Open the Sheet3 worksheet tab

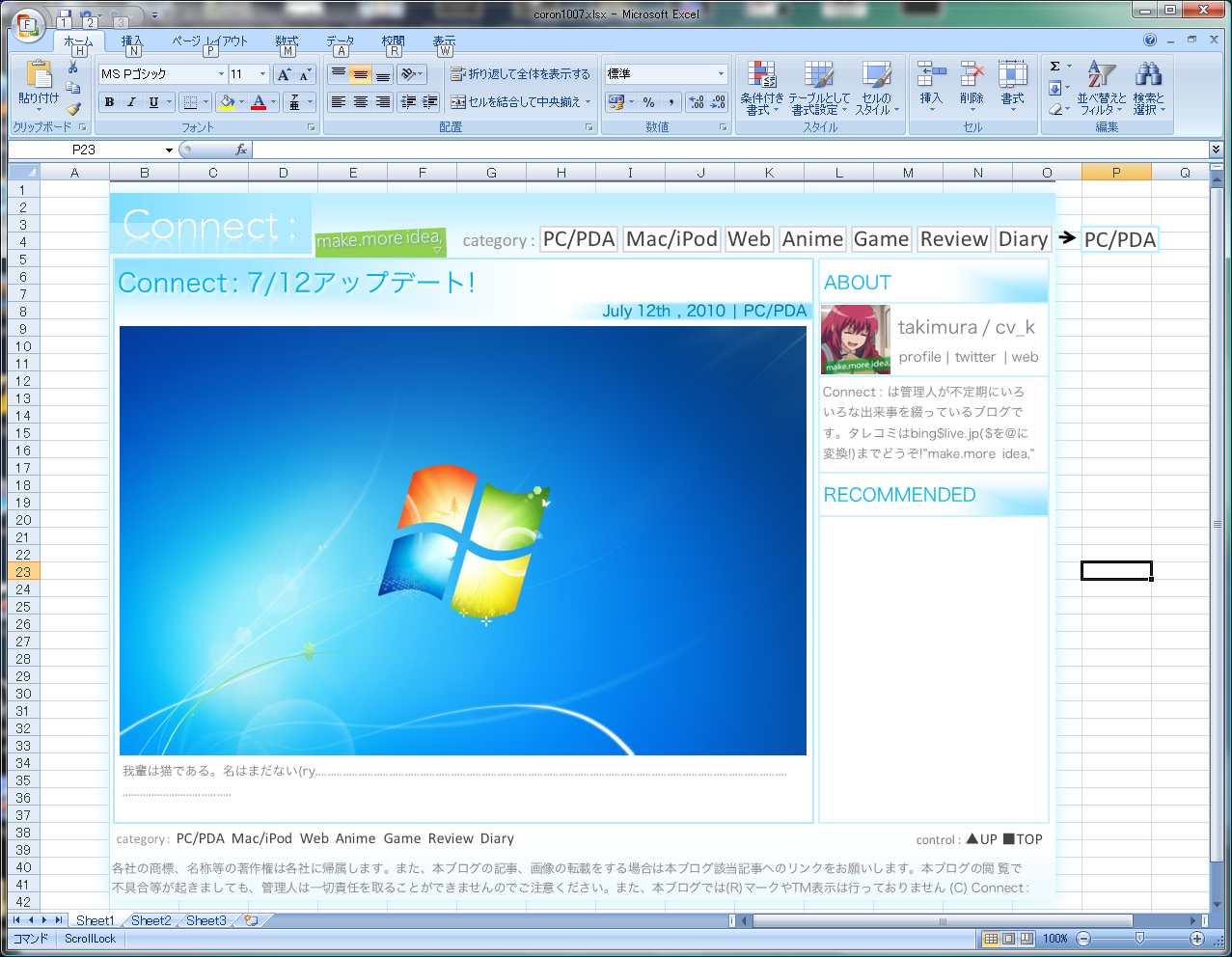point(206,920)
